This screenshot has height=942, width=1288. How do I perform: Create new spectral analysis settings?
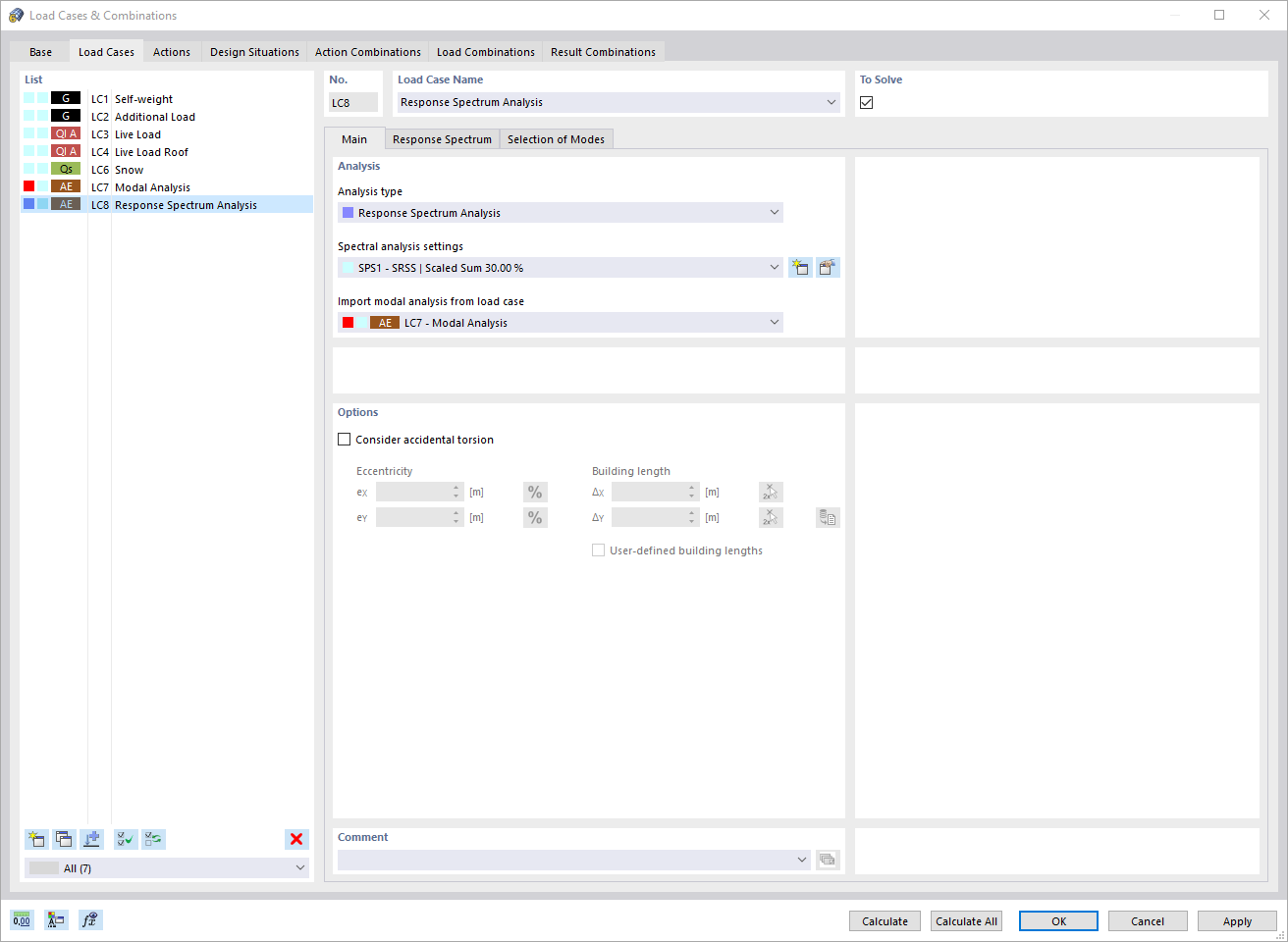pos(800,268)
